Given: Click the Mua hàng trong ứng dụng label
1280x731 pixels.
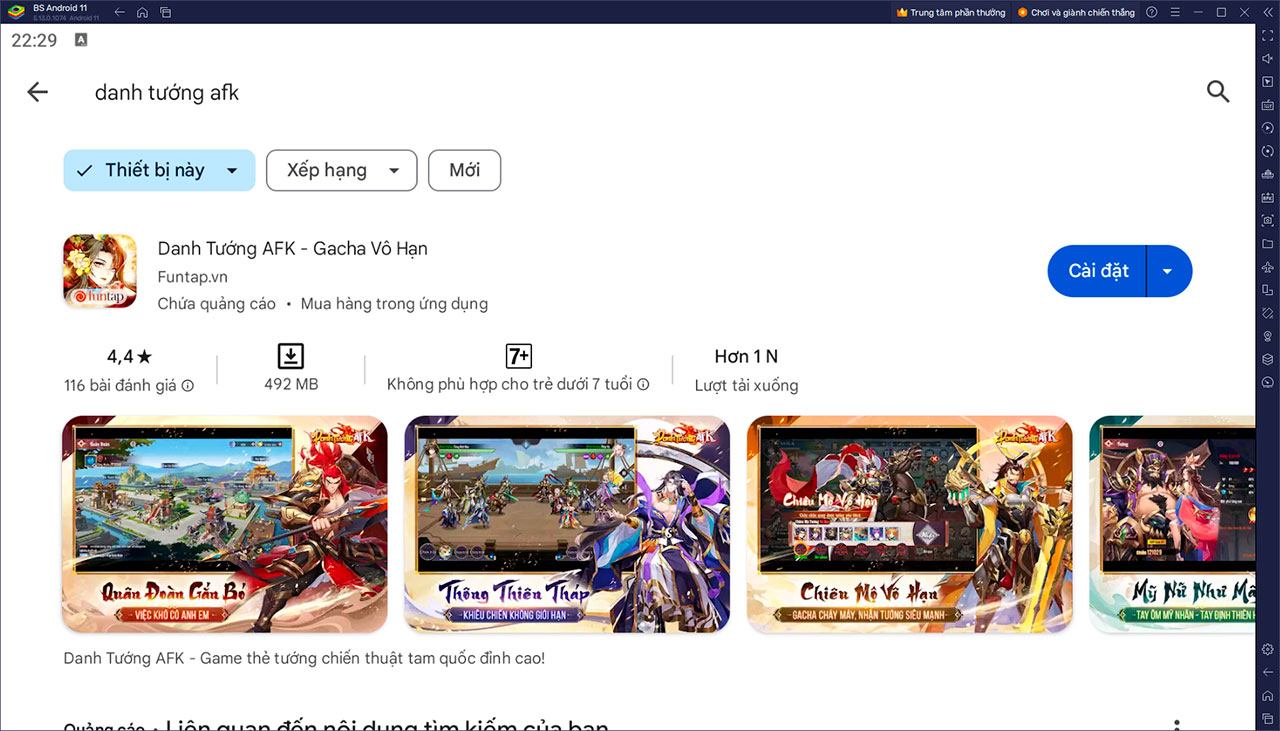Looking at the screenshot, I should point(394,303).
